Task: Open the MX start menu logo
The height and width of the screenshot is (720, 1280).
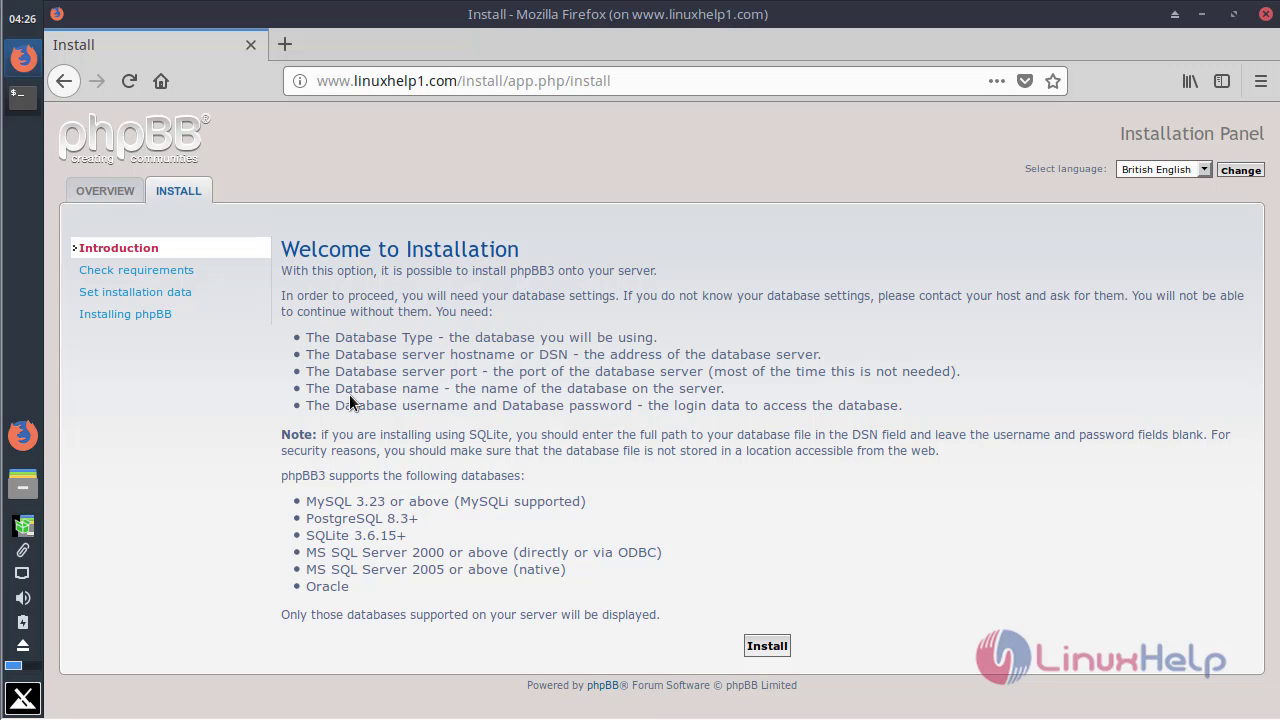Action: coord(22,698)
